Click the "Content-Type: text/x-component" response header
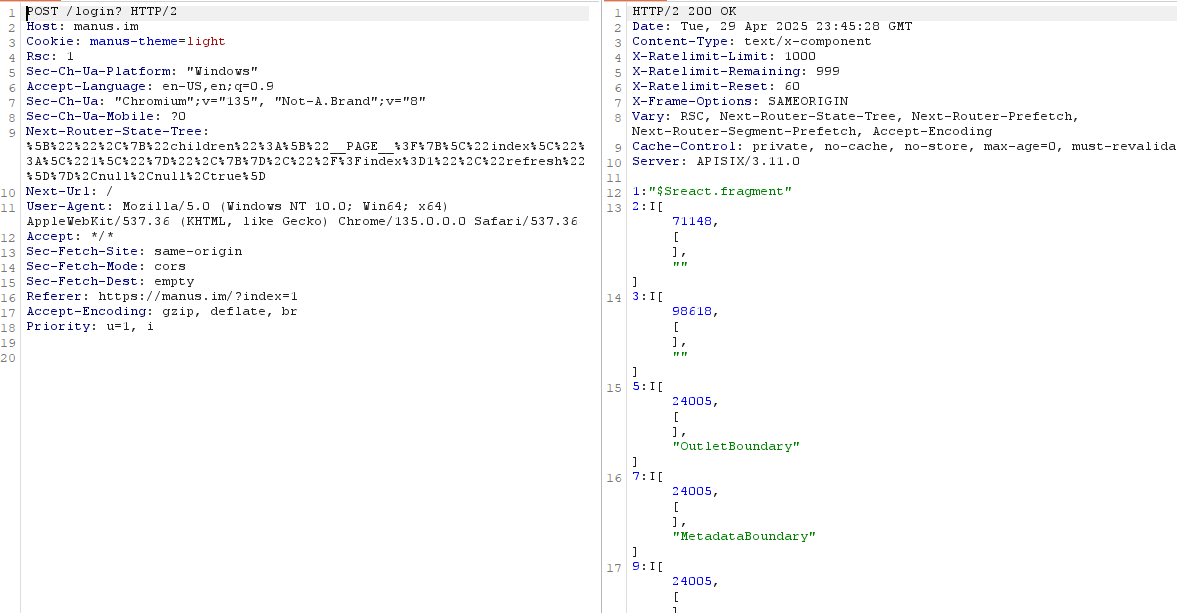The height and width of the screenshot is (613, 1177). coord(751,41)
